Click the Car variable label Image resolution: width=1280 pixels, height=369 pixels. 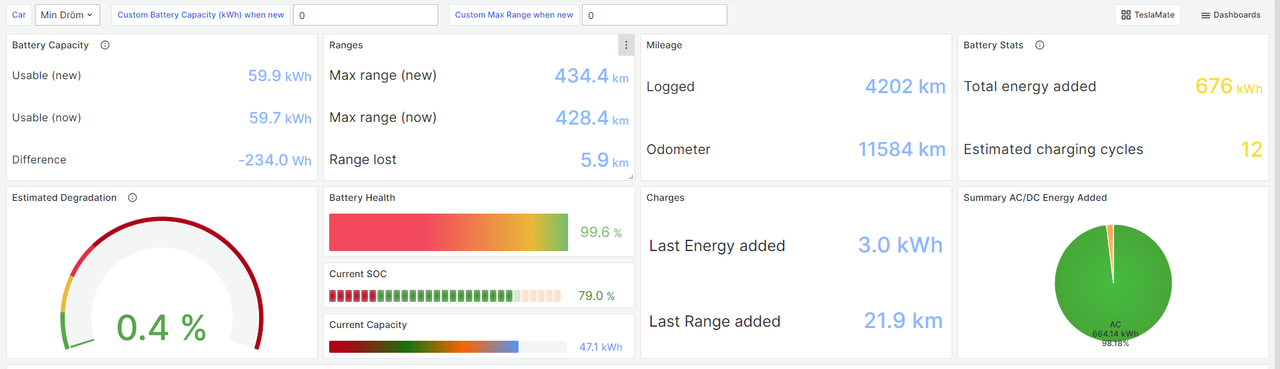click(19, 15)
